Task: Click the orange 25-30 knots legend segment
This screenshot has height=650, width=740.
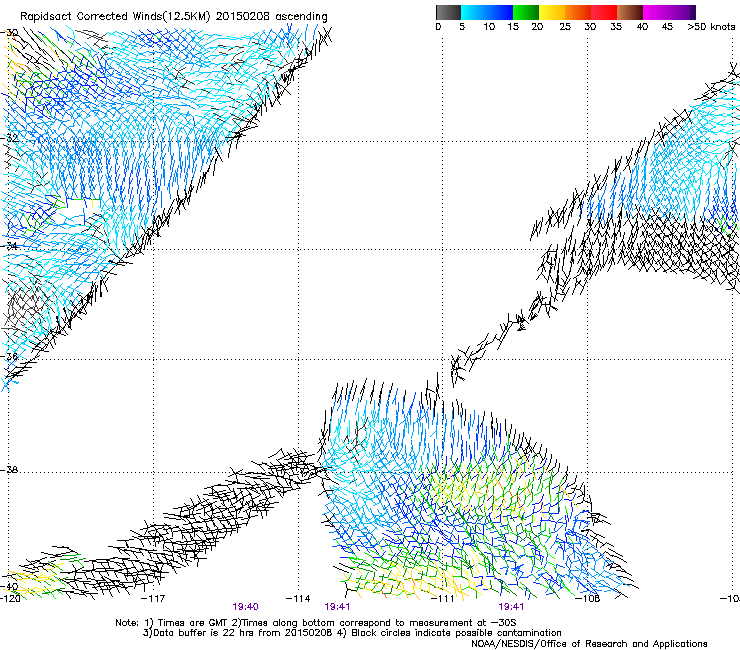Action: [x=578, y=12]
